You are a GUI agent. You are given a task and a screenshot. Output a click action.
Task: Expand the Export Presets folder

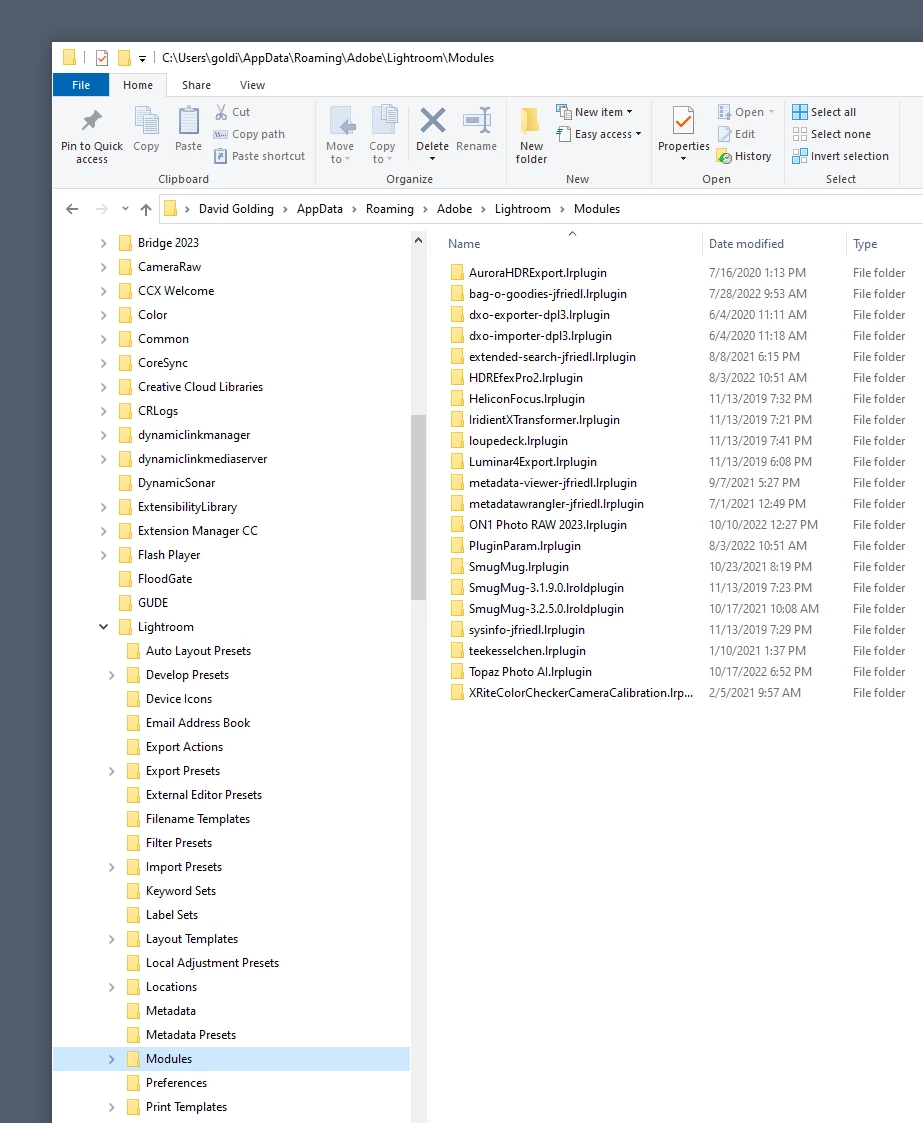coord(112,771)
